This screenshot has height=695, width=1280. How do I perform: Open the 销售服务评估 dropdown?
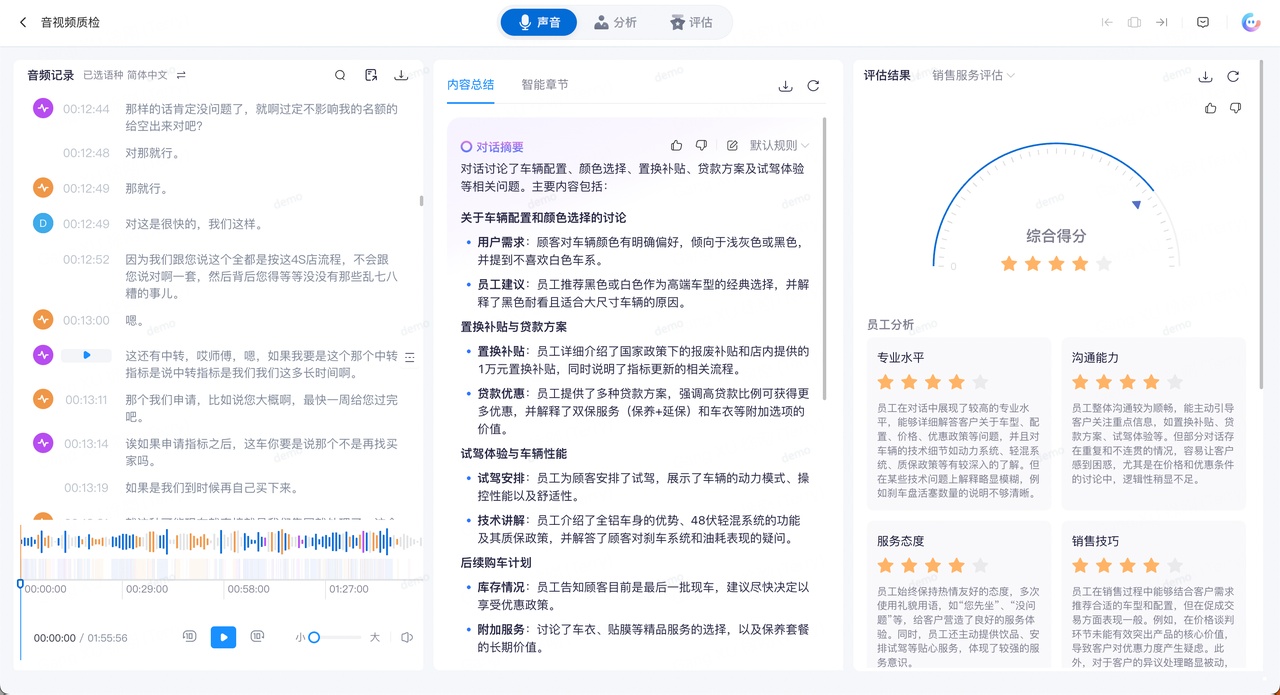(x=973, y=75)
